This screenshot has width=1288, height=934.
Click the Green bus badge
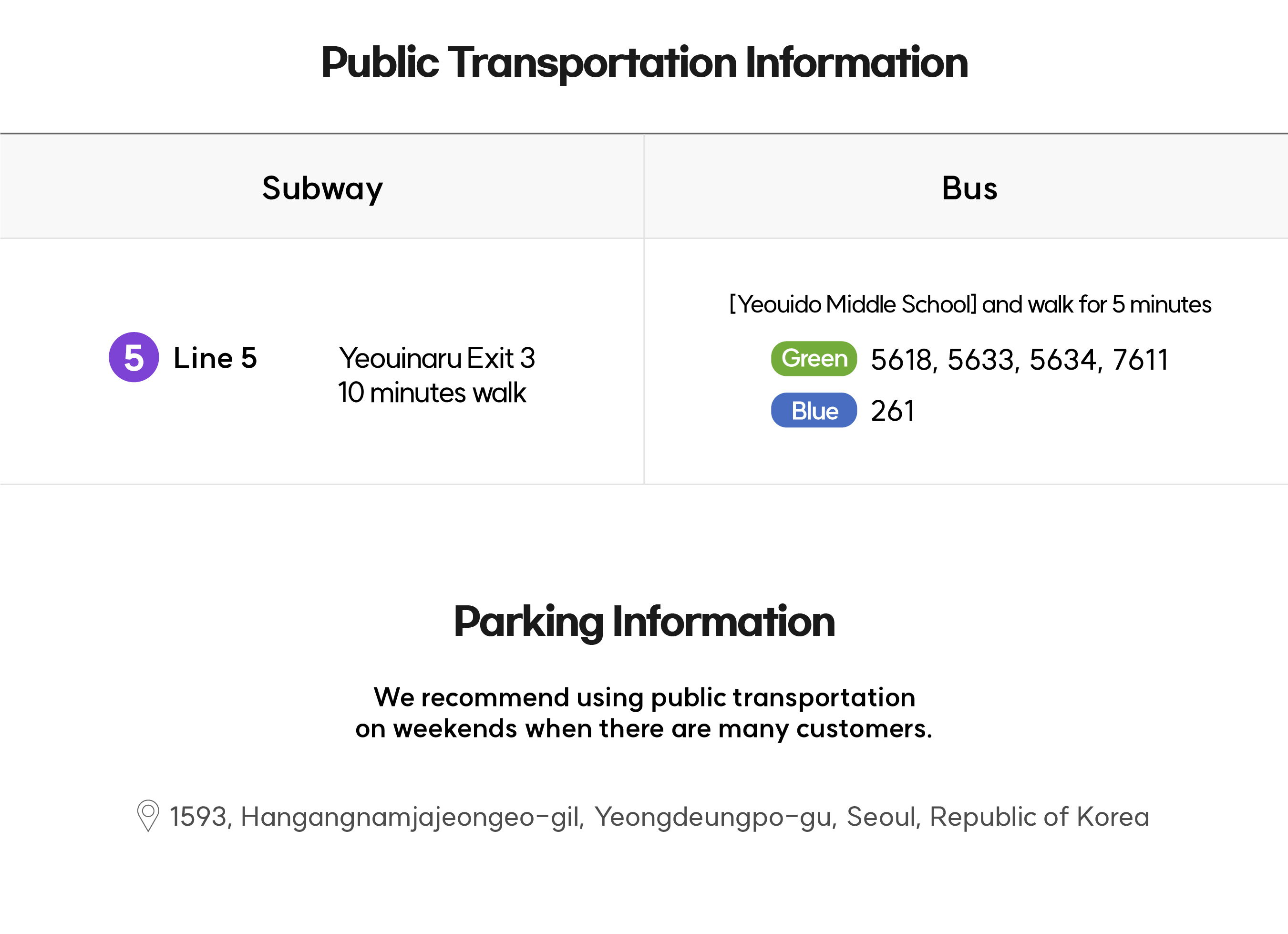814,359
